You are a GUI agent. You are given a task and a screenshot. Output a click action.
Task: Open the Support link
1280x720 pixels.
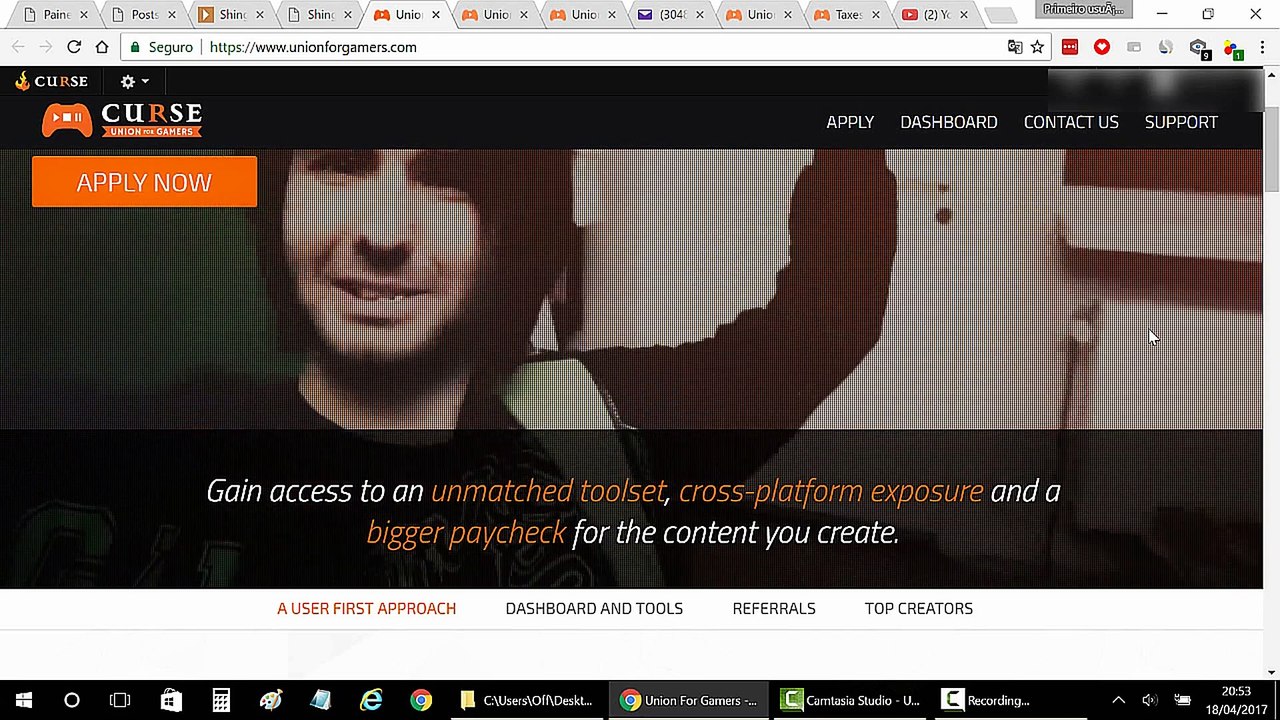1181,122
